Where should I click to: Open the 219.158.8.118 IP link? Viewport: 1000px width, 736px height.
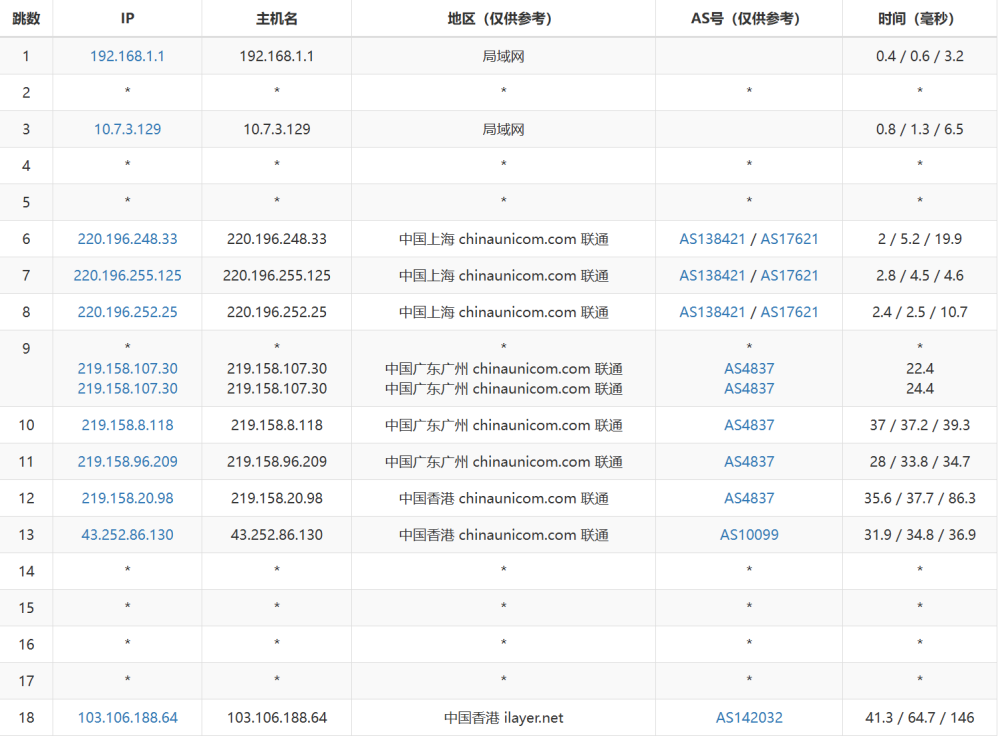pyautogui.click(x=127, y=424)
